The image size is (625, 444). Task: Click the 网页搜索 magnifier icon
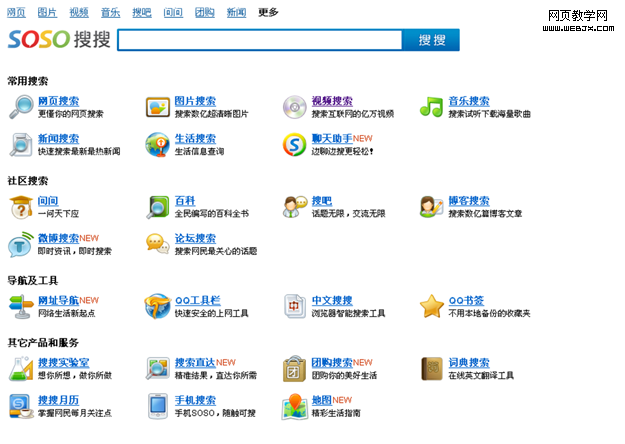click(x=21, y=107)
